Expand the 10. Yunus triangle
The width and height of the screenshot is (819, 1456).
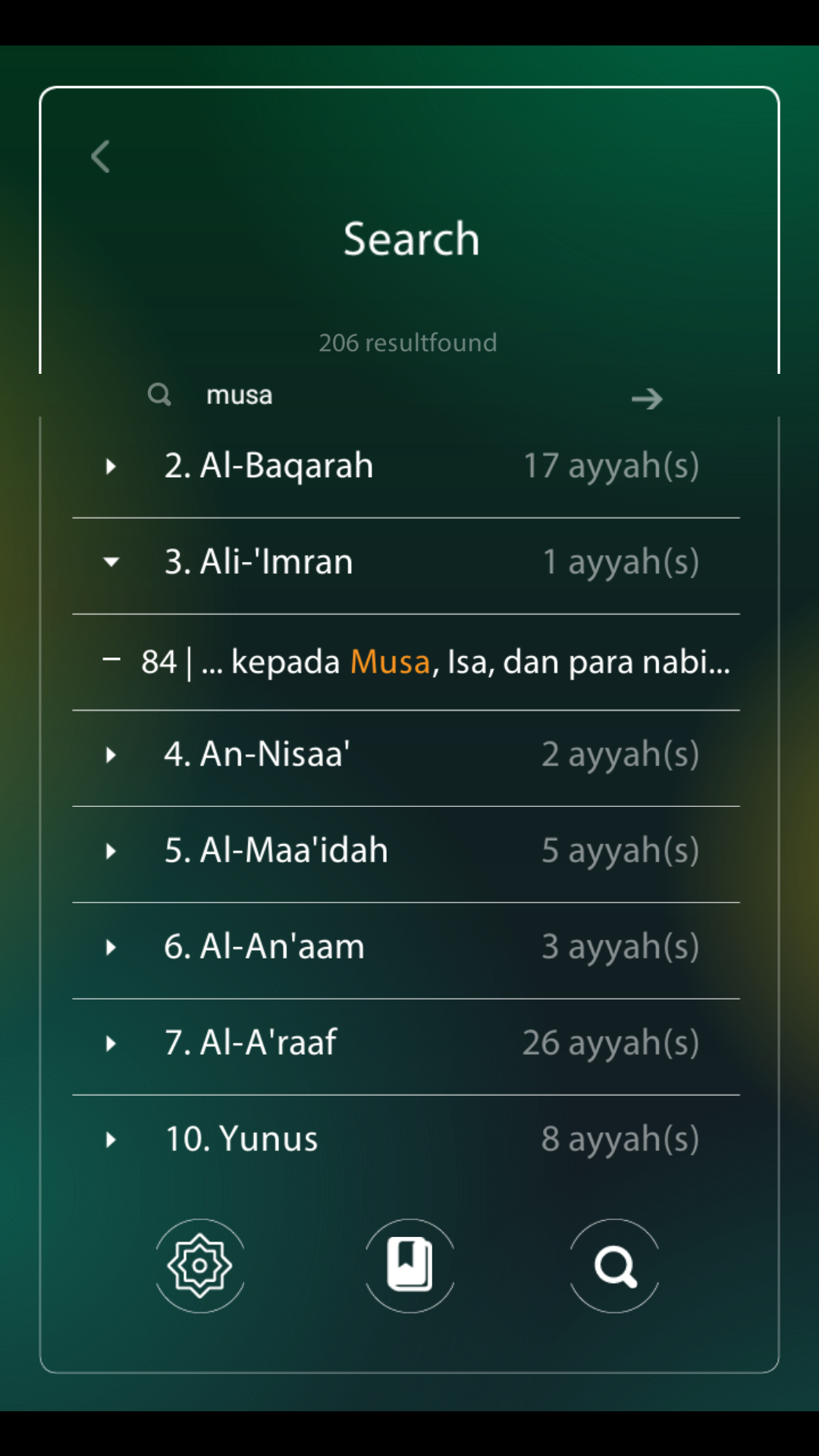(111, 1140)
